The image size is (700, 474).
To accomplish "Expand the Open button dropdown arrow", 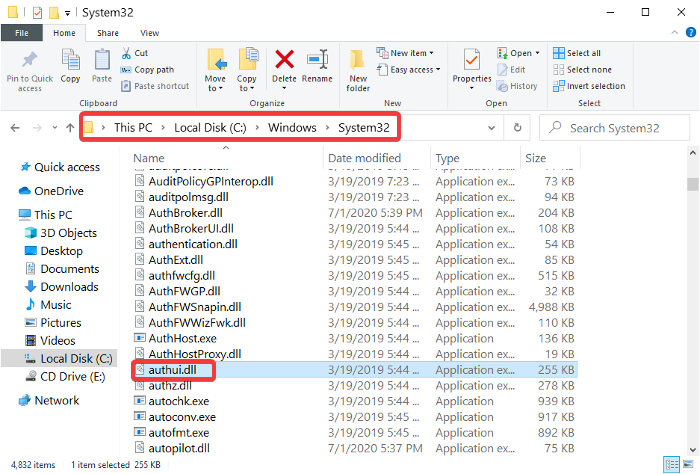I will click(538, 53).
